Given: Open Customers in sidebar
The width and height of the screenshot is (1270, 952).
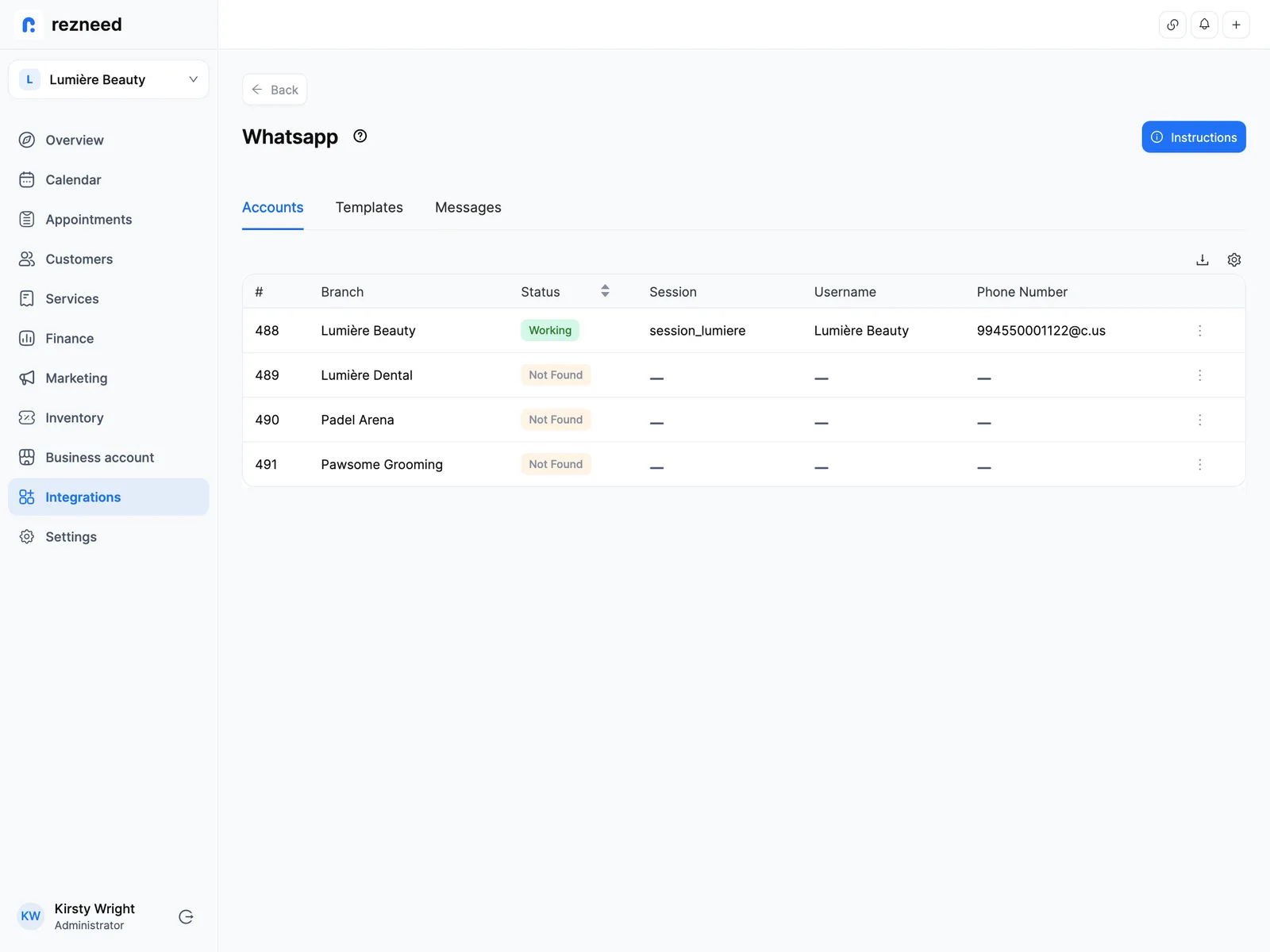Looking at the screenshot, I should point(109,259).
